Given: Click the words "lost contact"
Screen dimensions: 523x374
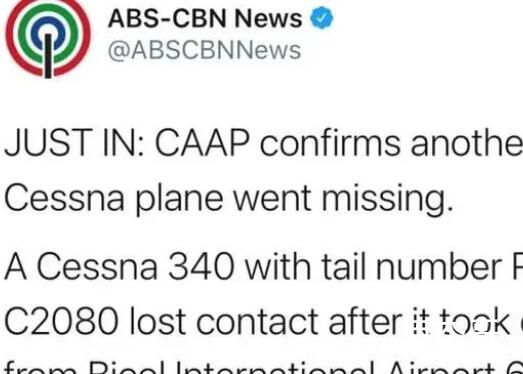Looking at the screenshot, I should pos(223,321).
